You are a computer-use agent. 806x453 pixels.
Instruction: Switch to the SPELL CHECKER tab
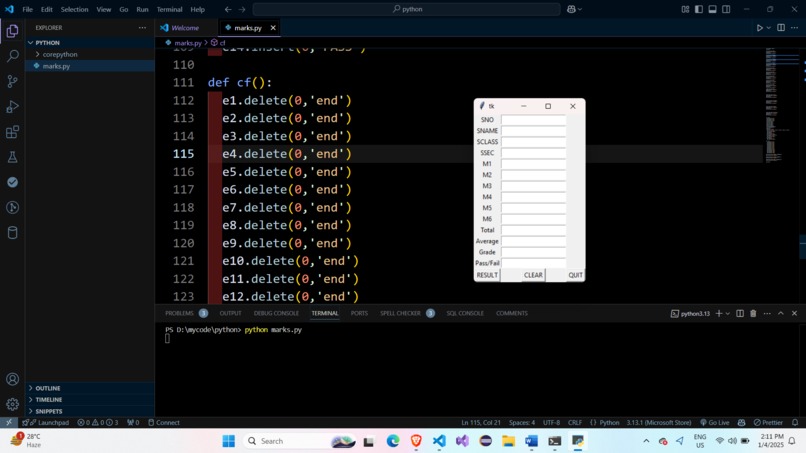tap(400, 313)
